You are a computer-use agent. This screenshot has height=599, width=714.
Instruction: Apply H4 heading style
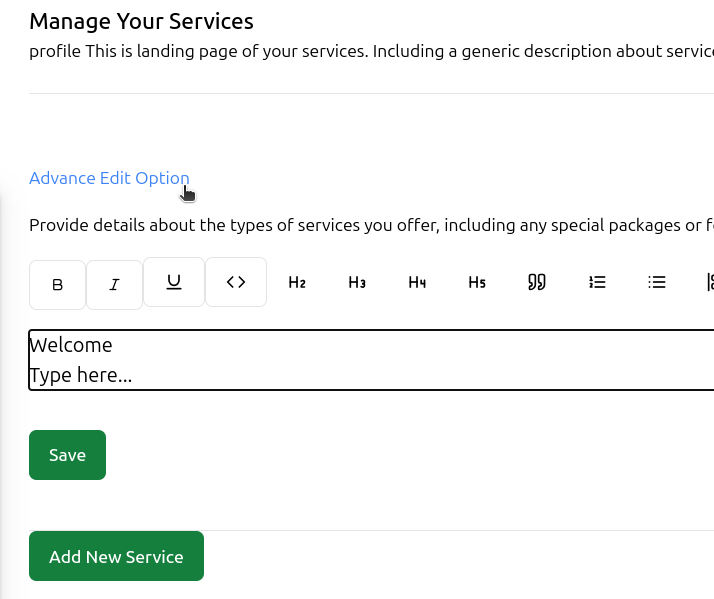(x=417, y=282)
